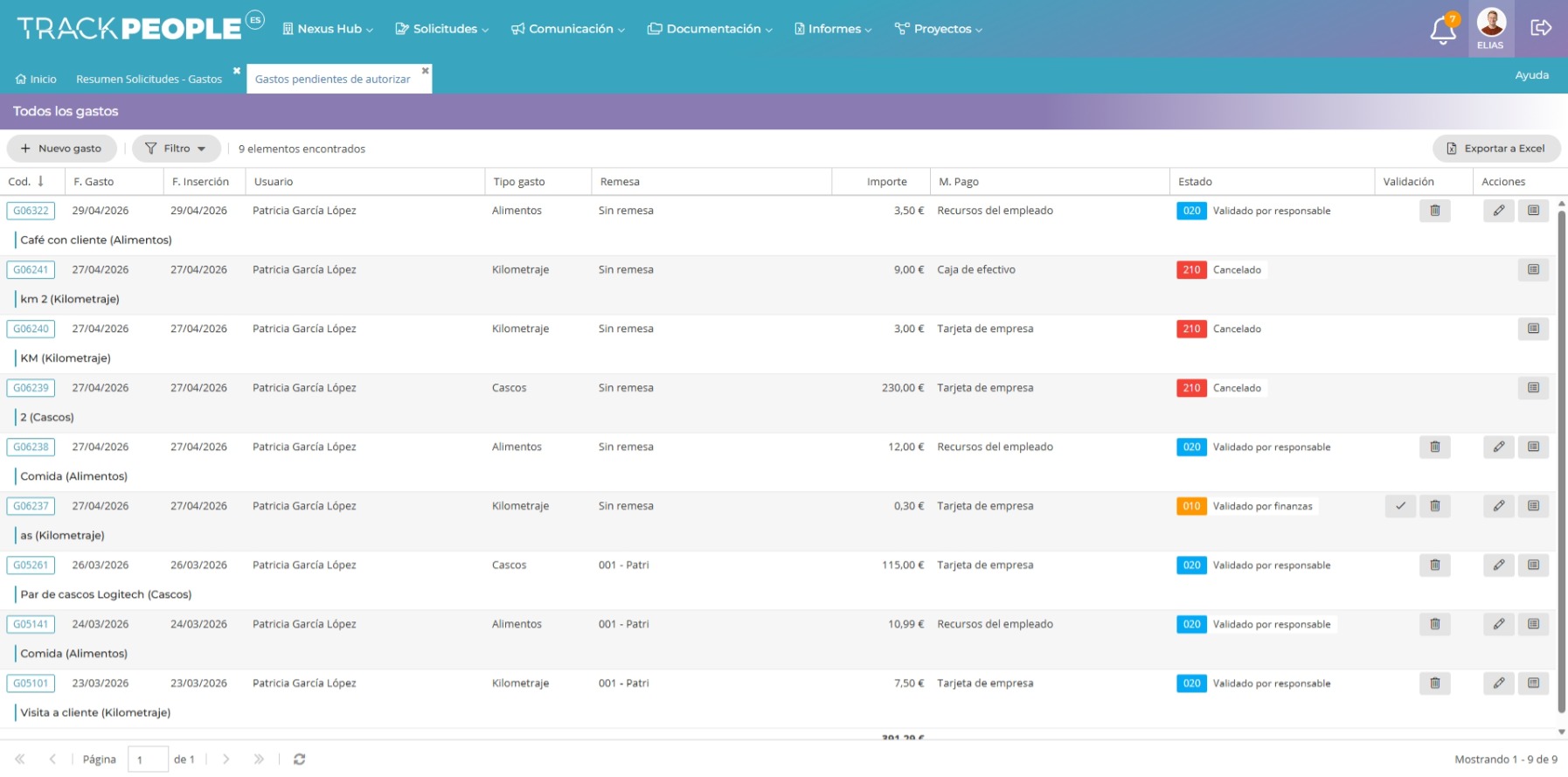Click the 230,00 € amount cell
The image size is (1568, 777).
tap(902, 388)
